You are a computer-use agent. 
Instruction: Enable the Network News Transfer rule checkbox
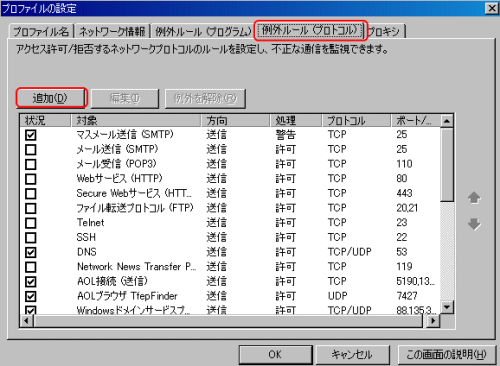click(x=31, y=267)
